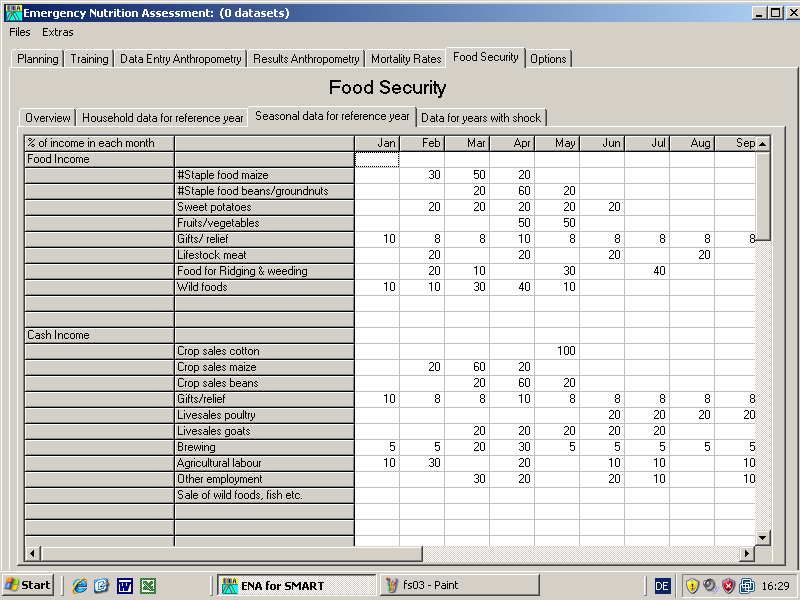This screenshot has width=800, height=600.
Task: Open Internet Explorer from quick launch
Action: click(x=80, y=585)
